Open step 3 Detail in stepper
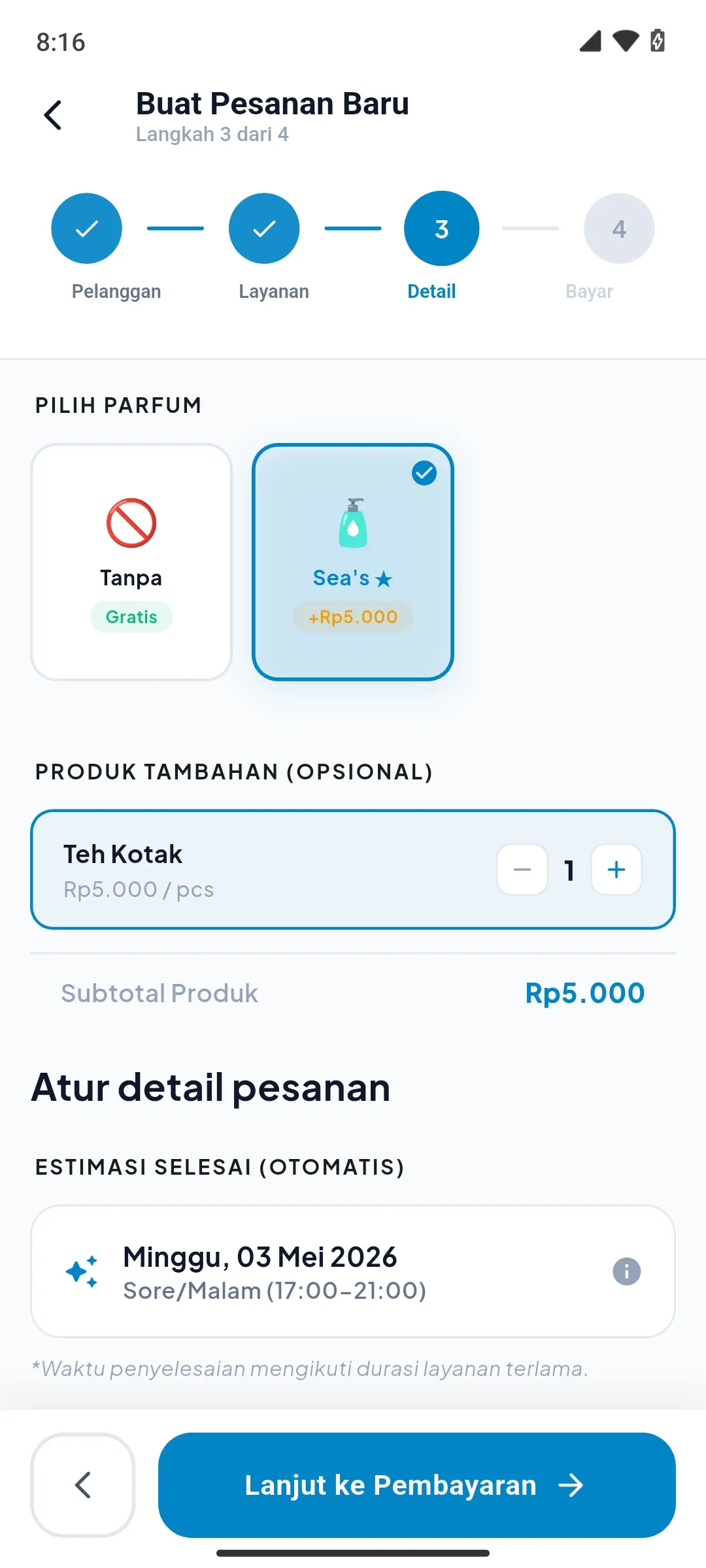 pos(442,229)
